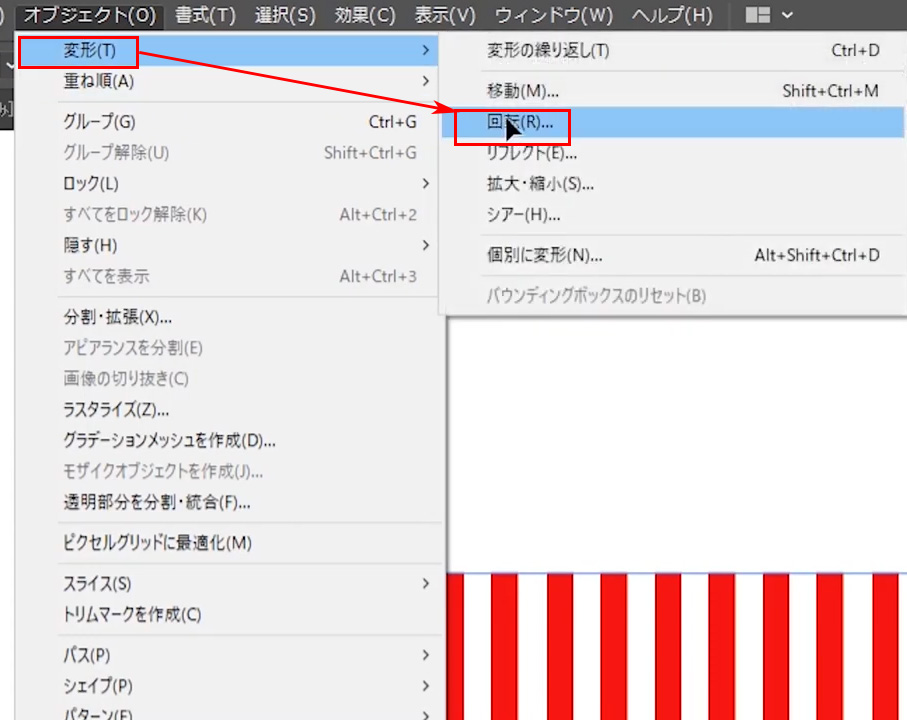Image resolution: width=907 pixels, height=720 pixels.
Task: Click the workspace layout switcher icon
Action: click(x=758, y=15)
